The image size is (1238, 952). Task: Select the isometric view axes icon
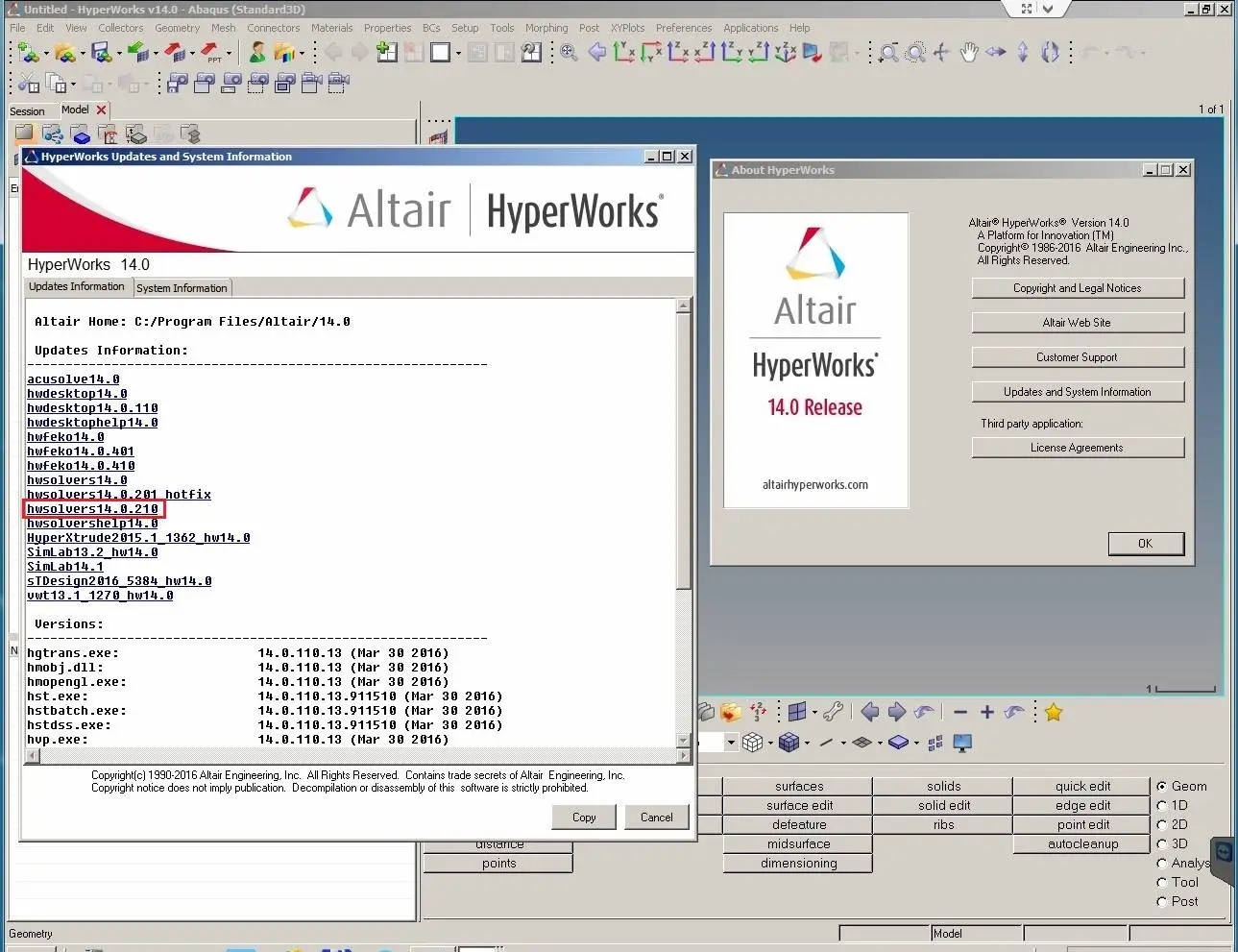785,52
